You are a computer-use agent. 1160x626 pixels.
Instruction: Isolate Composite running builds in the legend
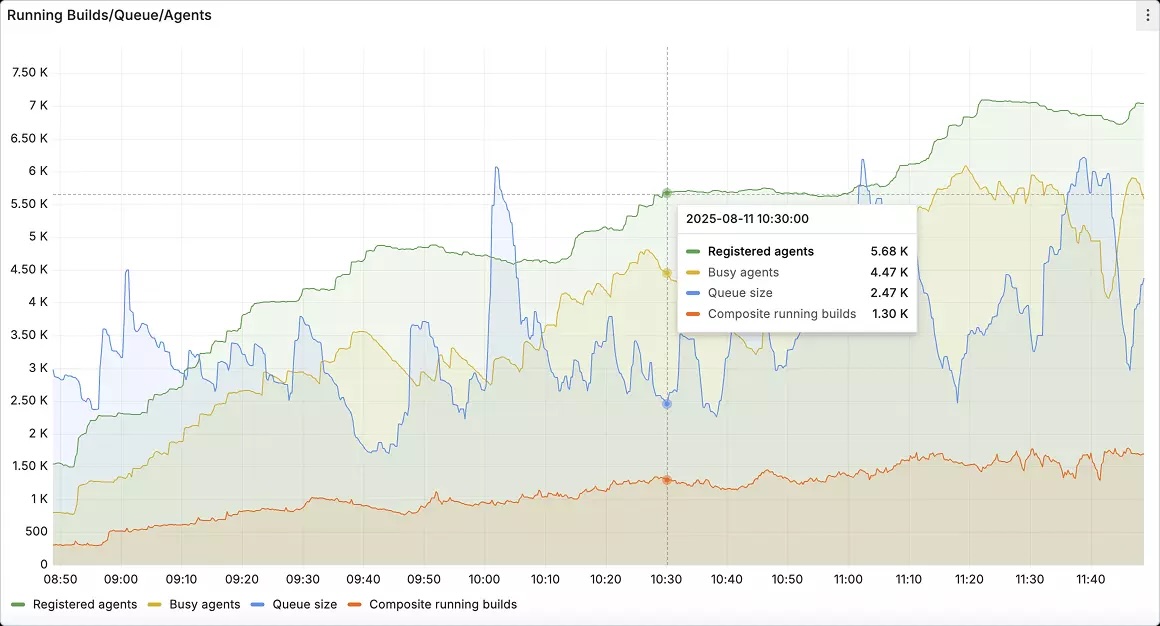point(442,604)
